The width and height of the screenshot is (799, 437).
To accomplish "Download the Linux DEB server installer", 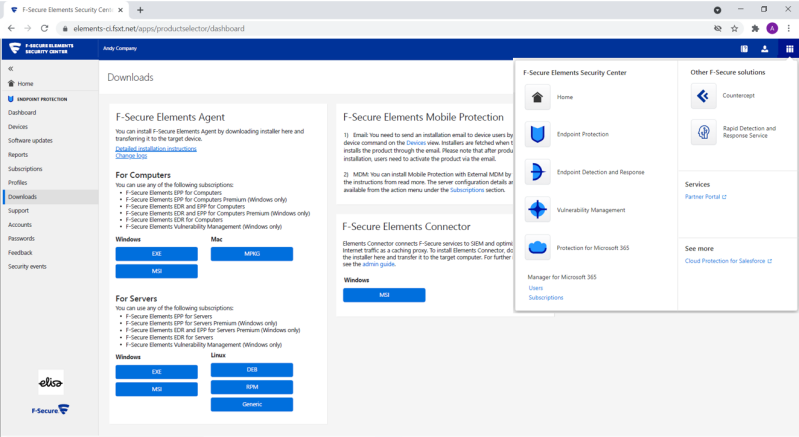I will 251,370.
